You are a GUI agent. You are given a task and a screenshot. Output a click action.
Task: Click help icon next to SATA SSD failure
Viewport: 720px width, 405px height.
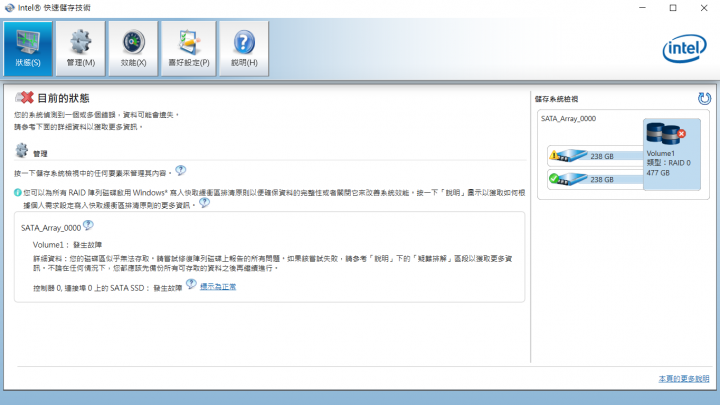click(191, 285)
